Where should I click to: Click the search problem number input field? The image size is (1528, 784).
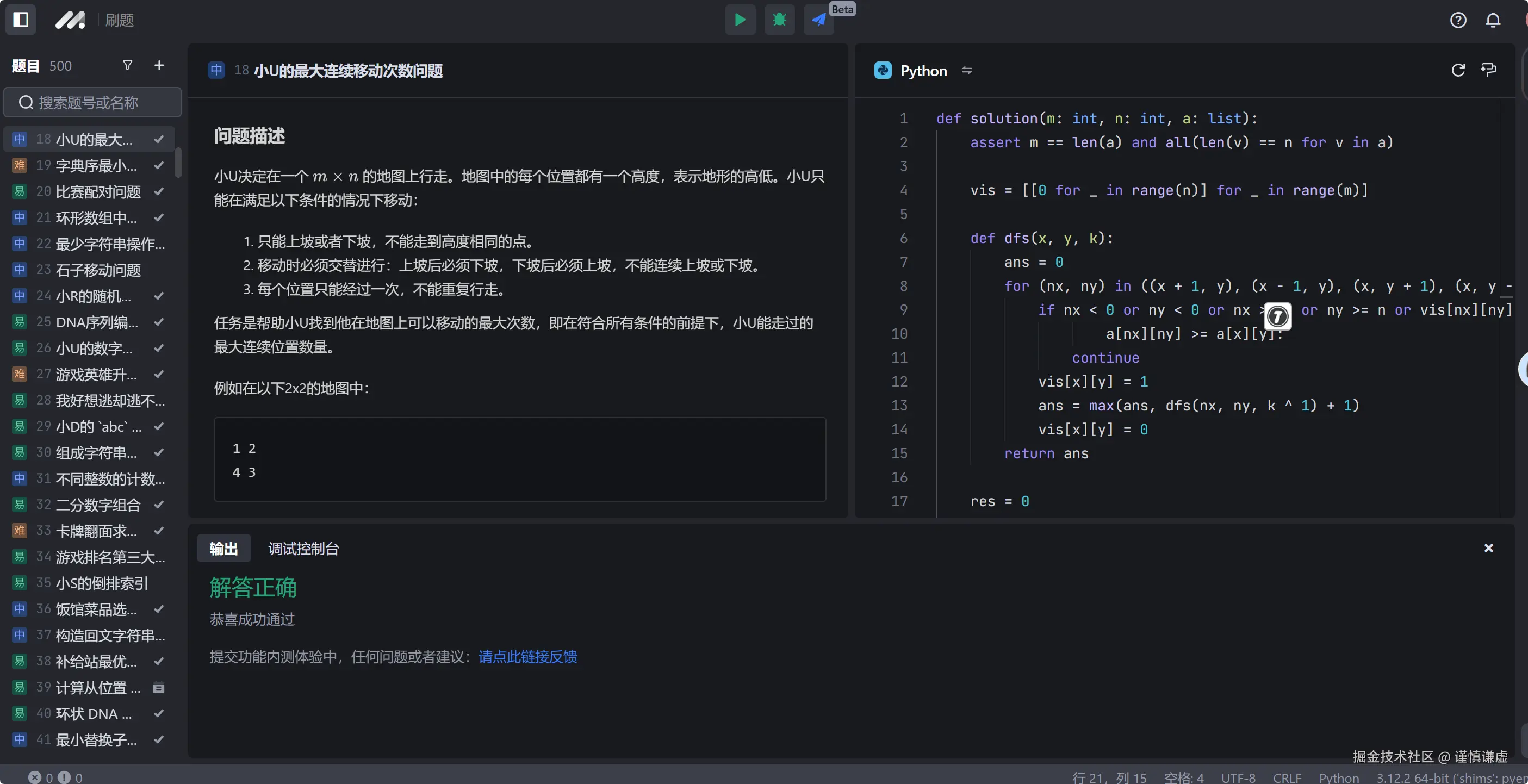(x=92, y=103)
